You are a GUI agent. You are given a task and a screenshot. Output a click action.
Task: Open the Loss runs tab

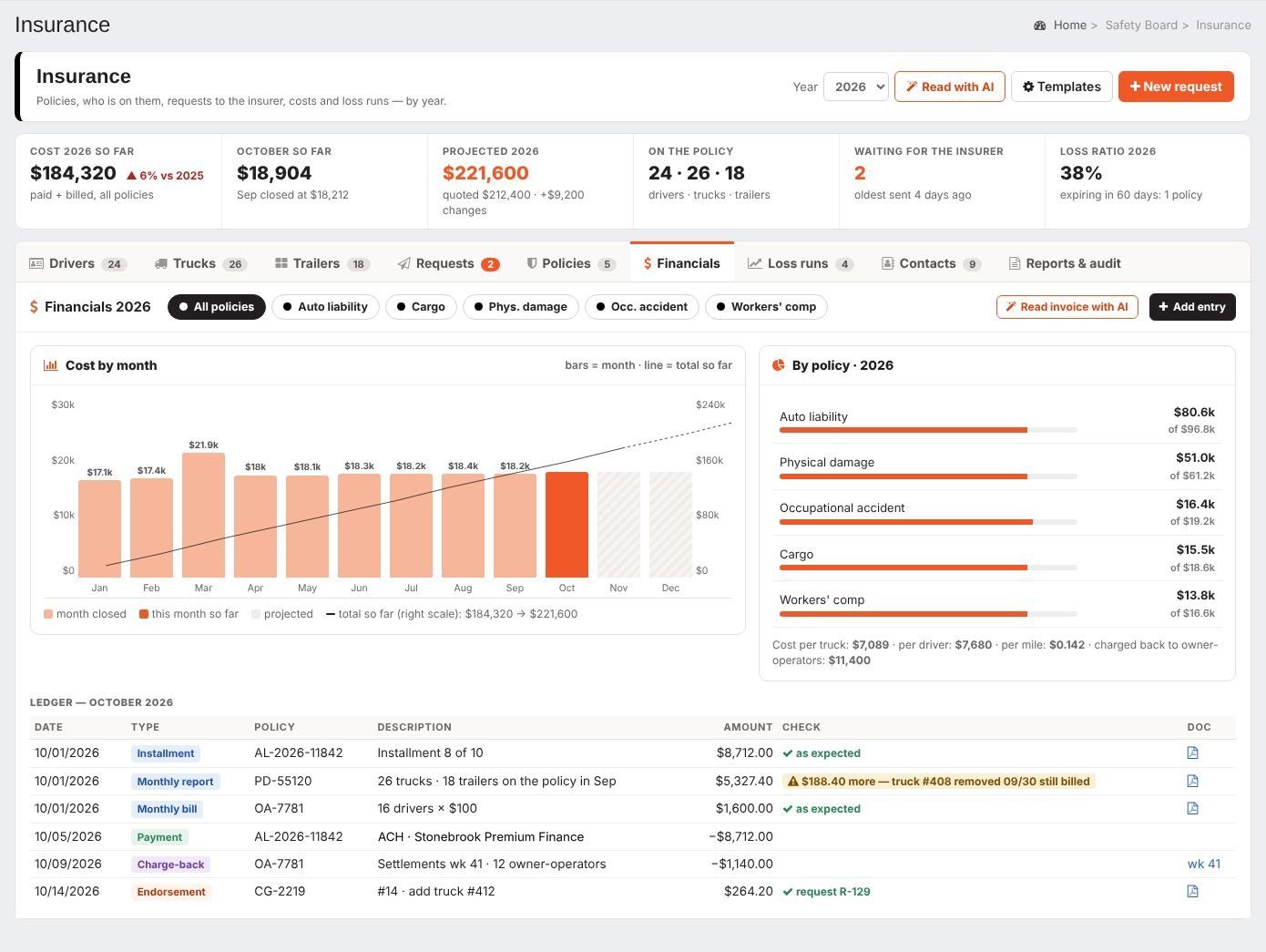[x=801, y=263]
